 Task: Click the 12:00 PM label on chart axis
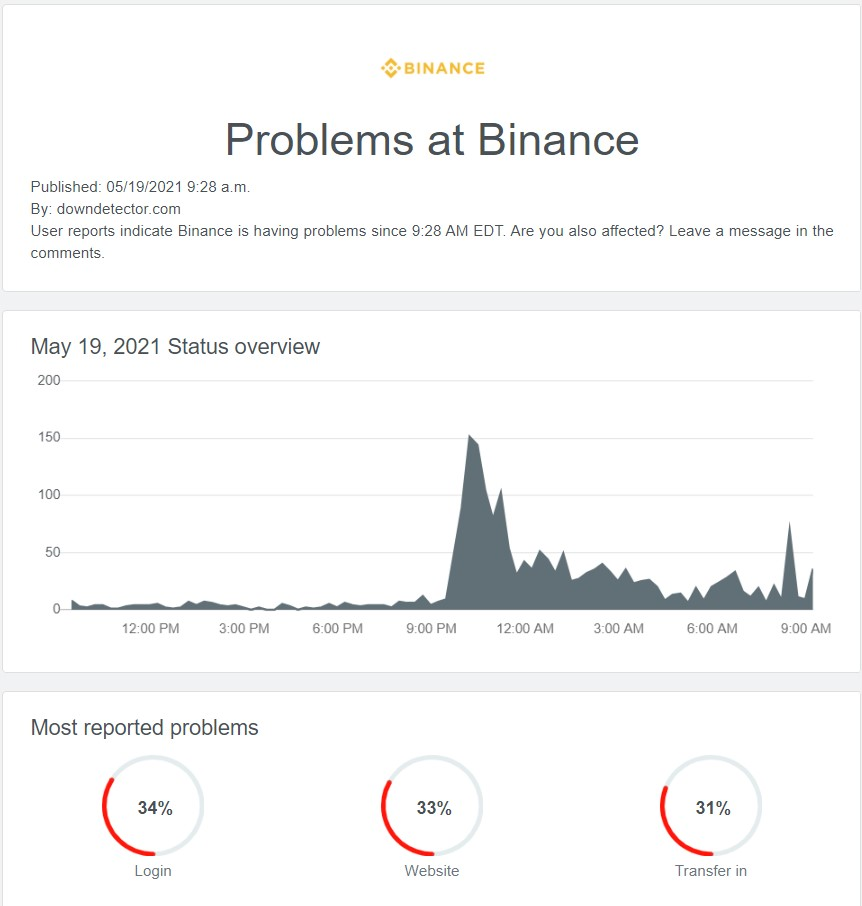[x=151, y=629]
